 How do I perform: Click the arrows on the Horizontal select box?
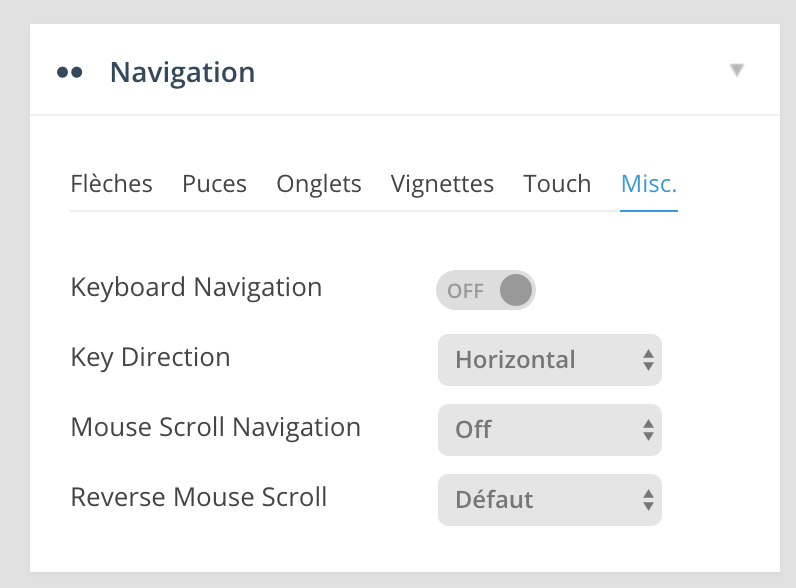coord(648,360)
